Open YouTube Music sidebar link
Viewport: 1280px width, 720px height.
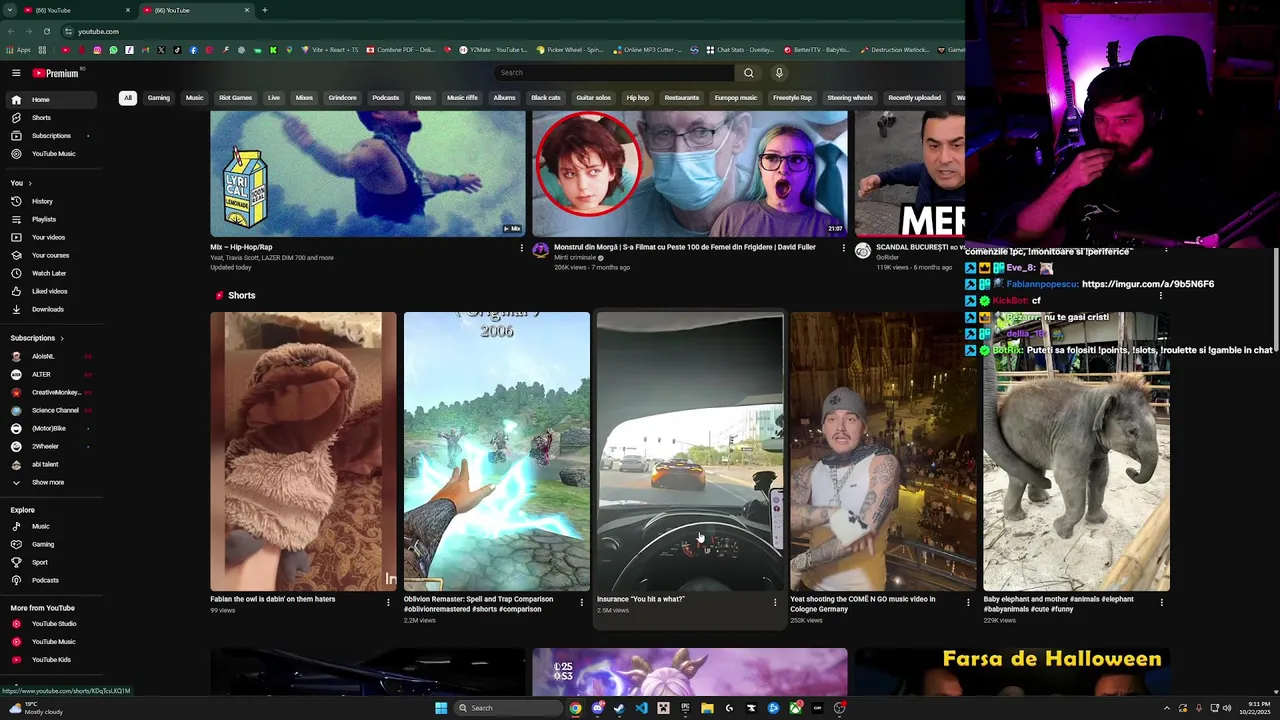tap(50, 154)
